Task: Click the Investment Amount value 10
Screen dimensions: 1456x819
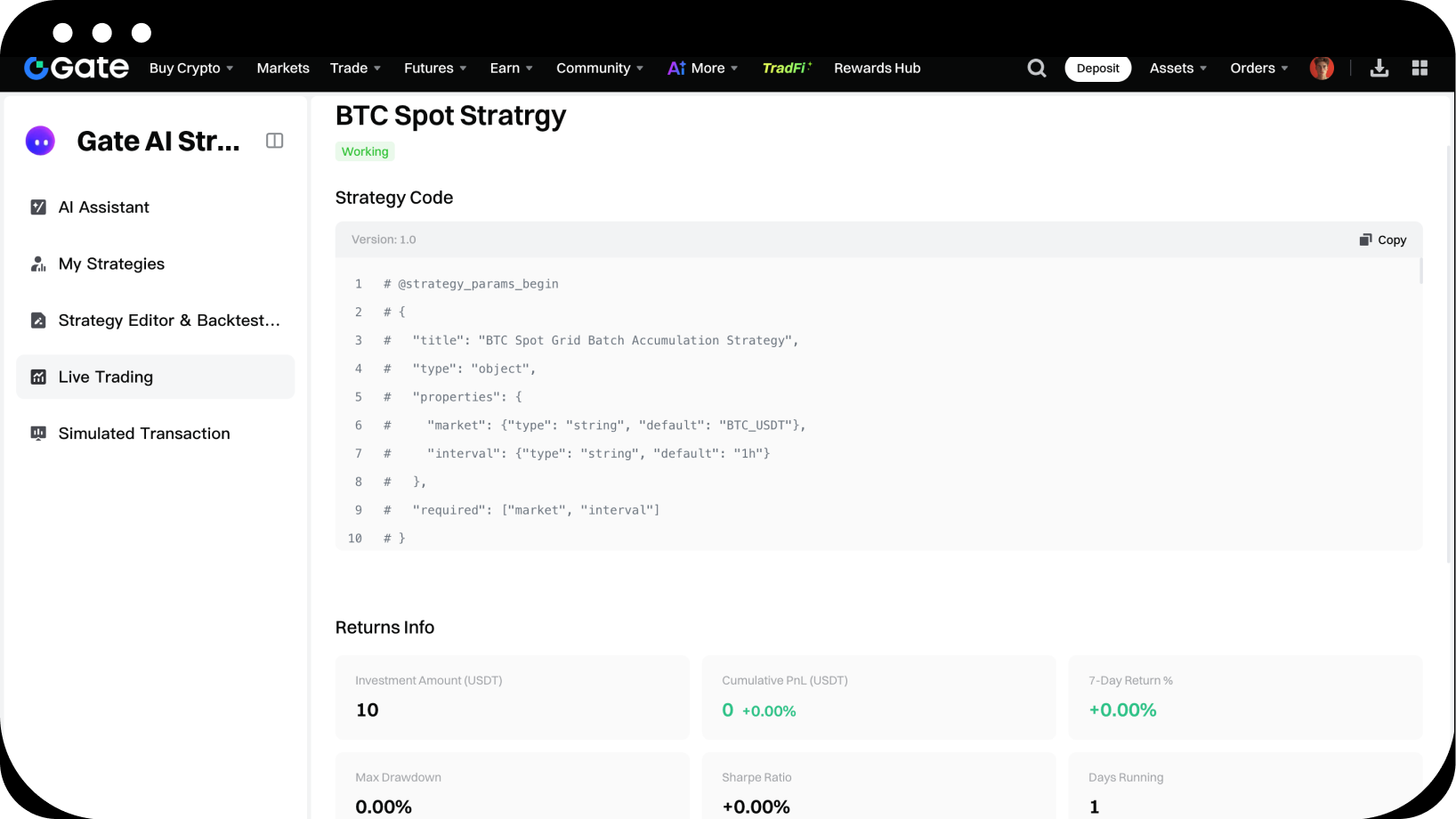Action: 368,710
